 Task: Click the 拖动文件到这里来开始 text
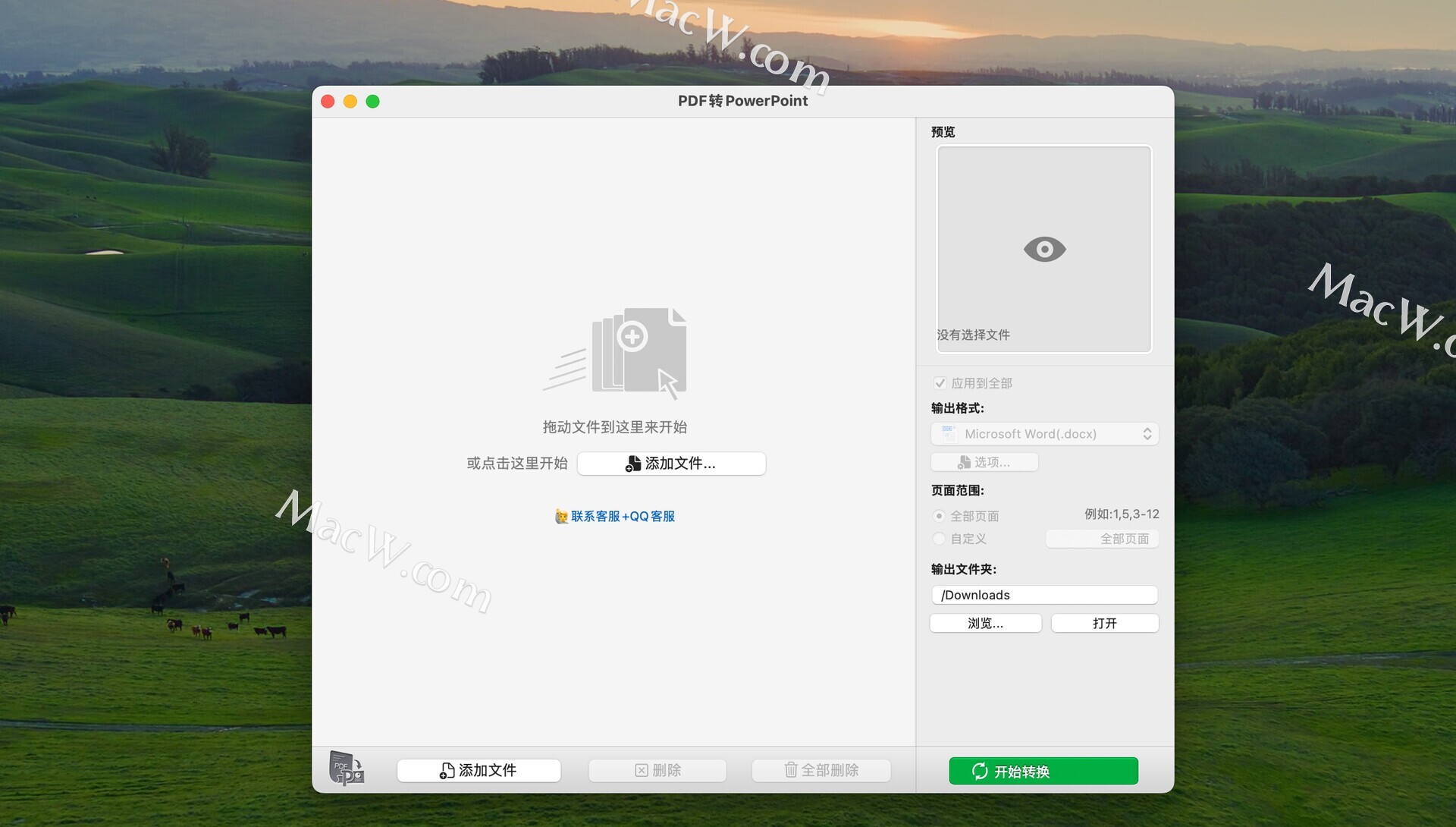click(615, 427)
